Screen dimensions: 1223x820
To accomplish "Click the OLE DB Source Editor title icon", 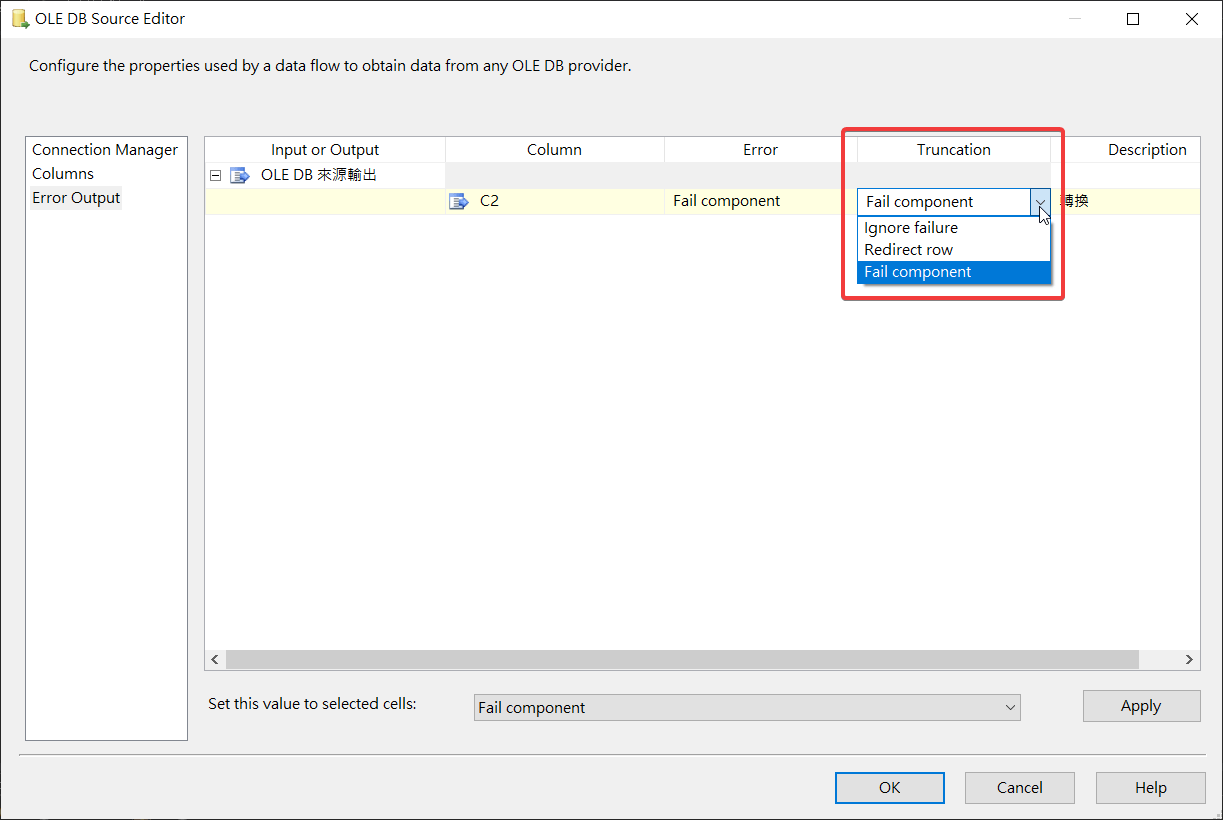I will [19, 19].
